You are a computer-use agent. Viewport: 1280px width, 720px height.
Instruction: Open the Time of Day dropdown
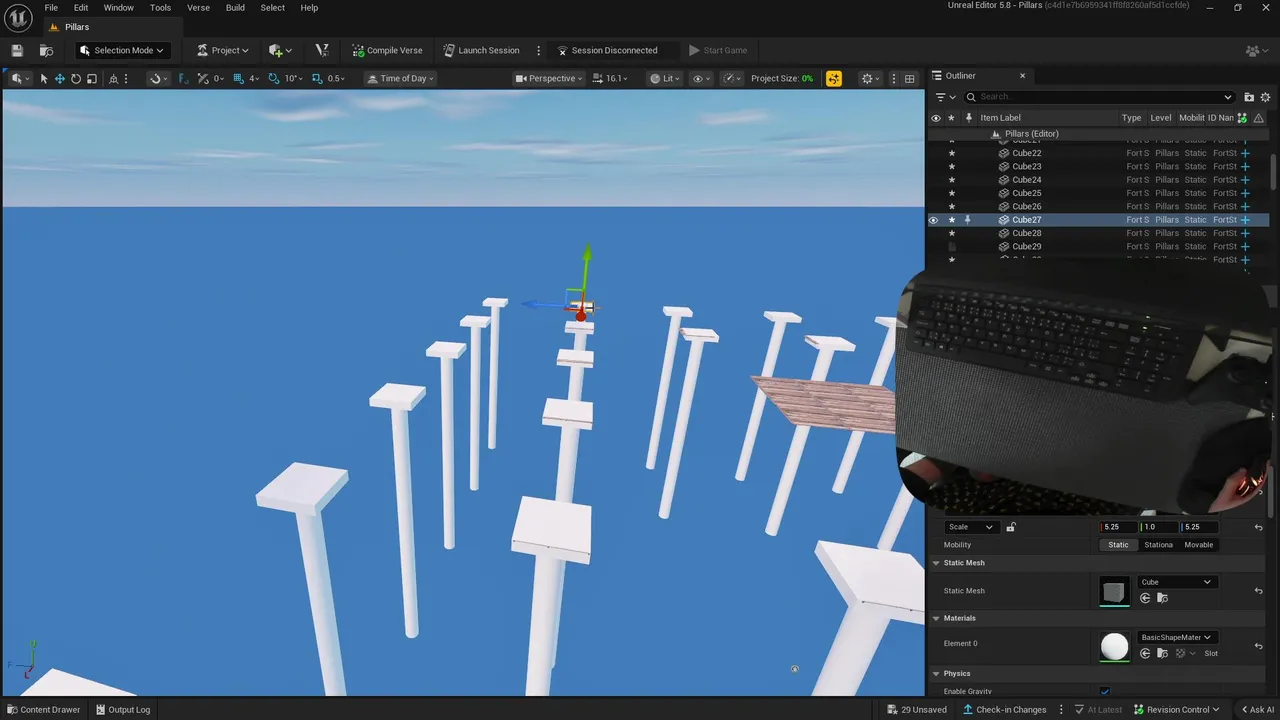[401, 78]
